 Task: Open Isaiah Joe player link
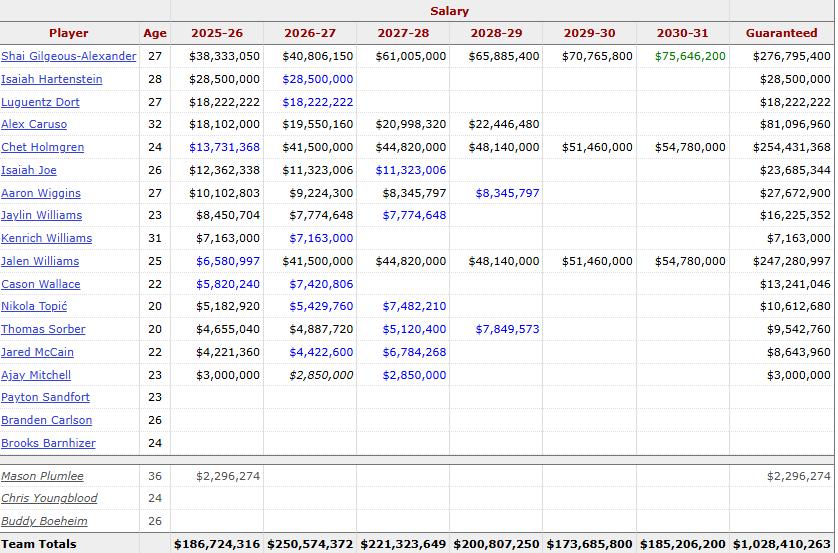[x=29, y=170]
